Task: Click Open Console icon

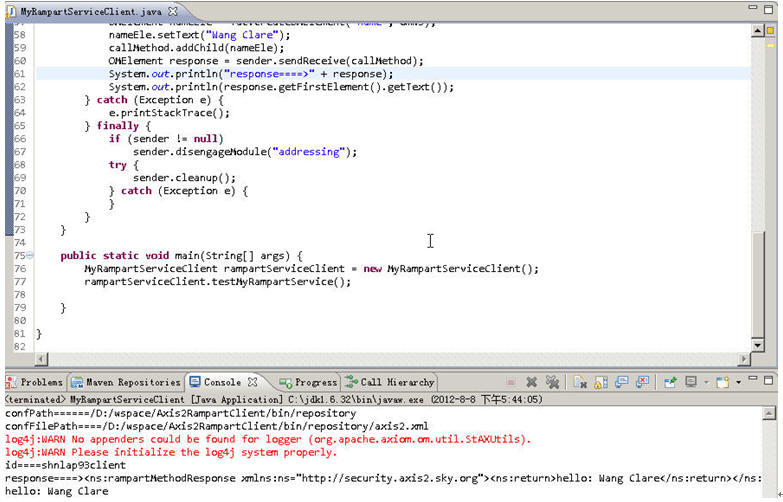Action: pos(723,383)
